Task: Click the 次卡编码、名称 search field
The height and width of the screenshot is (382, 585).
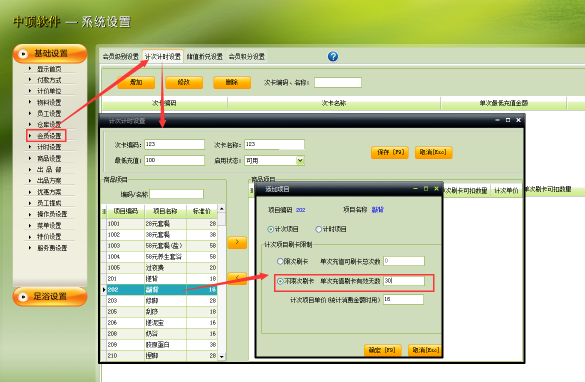Action: tap(338, 82)
